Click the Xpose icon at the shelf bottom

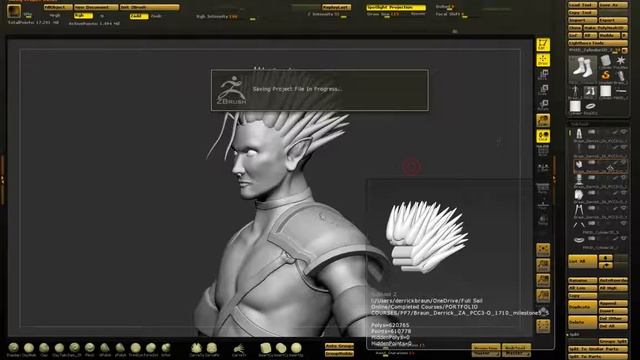543,326
